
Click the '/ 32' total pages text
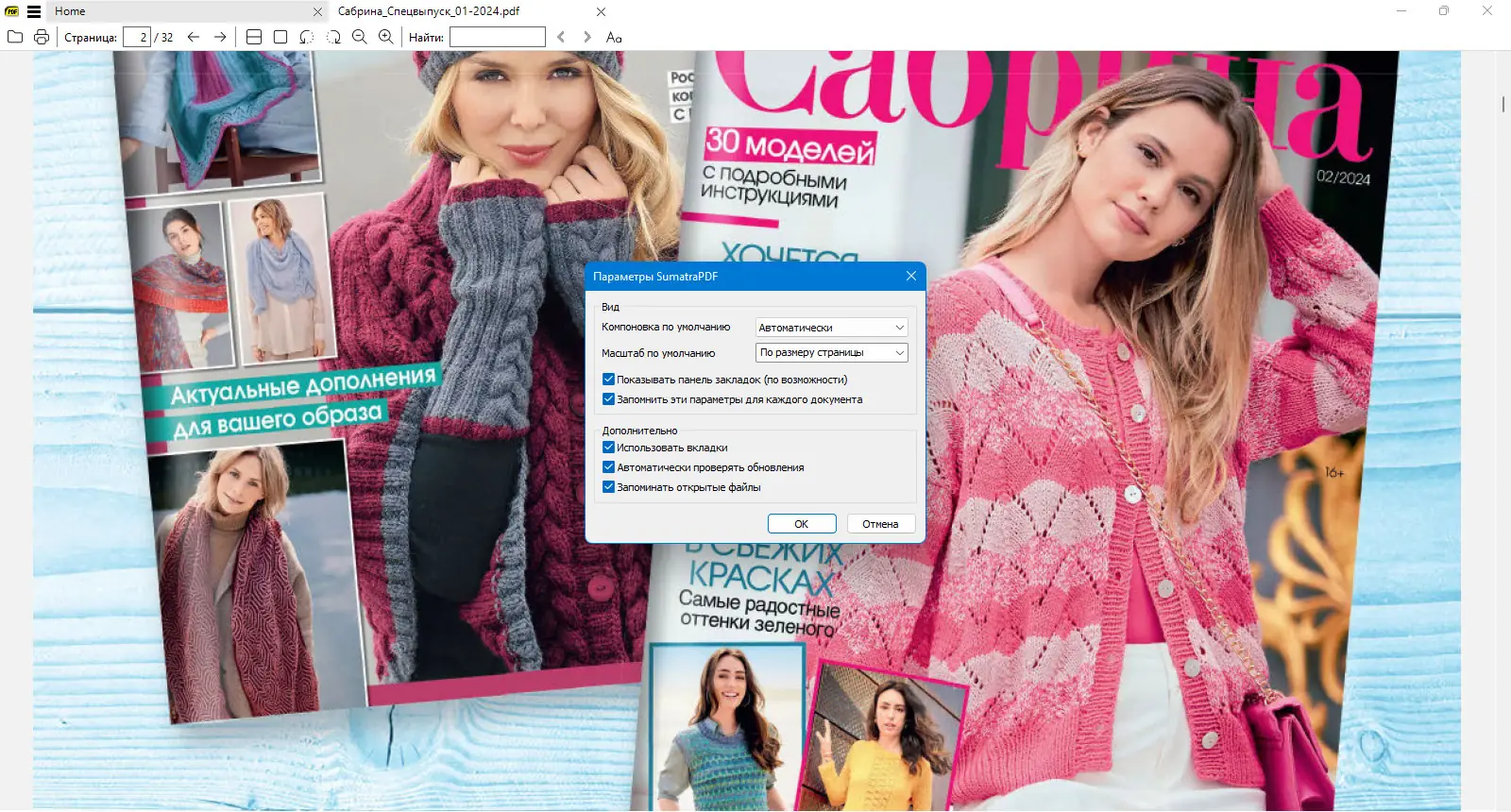click(164, 38)
